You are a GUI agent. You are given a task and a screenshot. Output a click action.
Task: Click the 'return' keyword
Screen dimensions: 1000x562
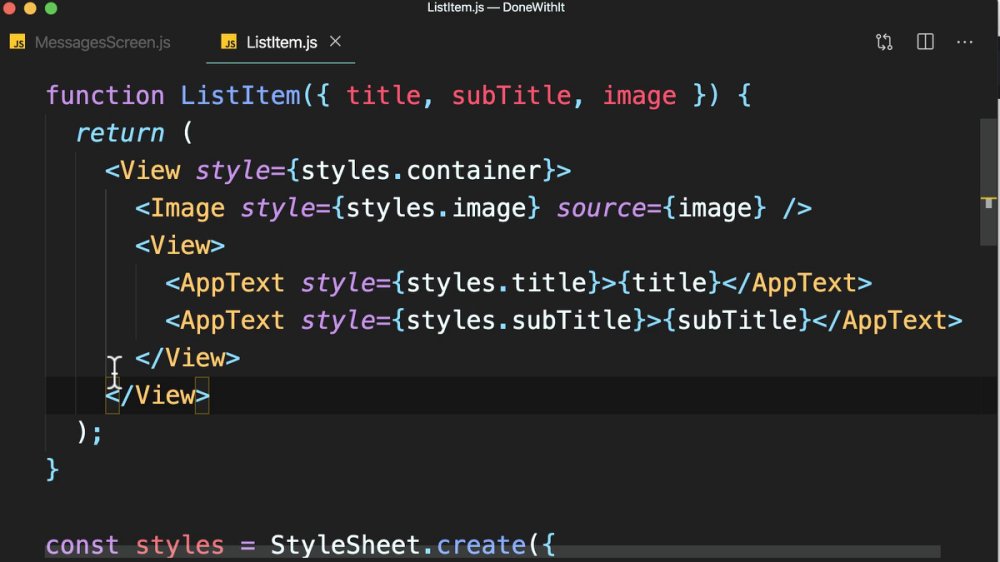point(120,133)
